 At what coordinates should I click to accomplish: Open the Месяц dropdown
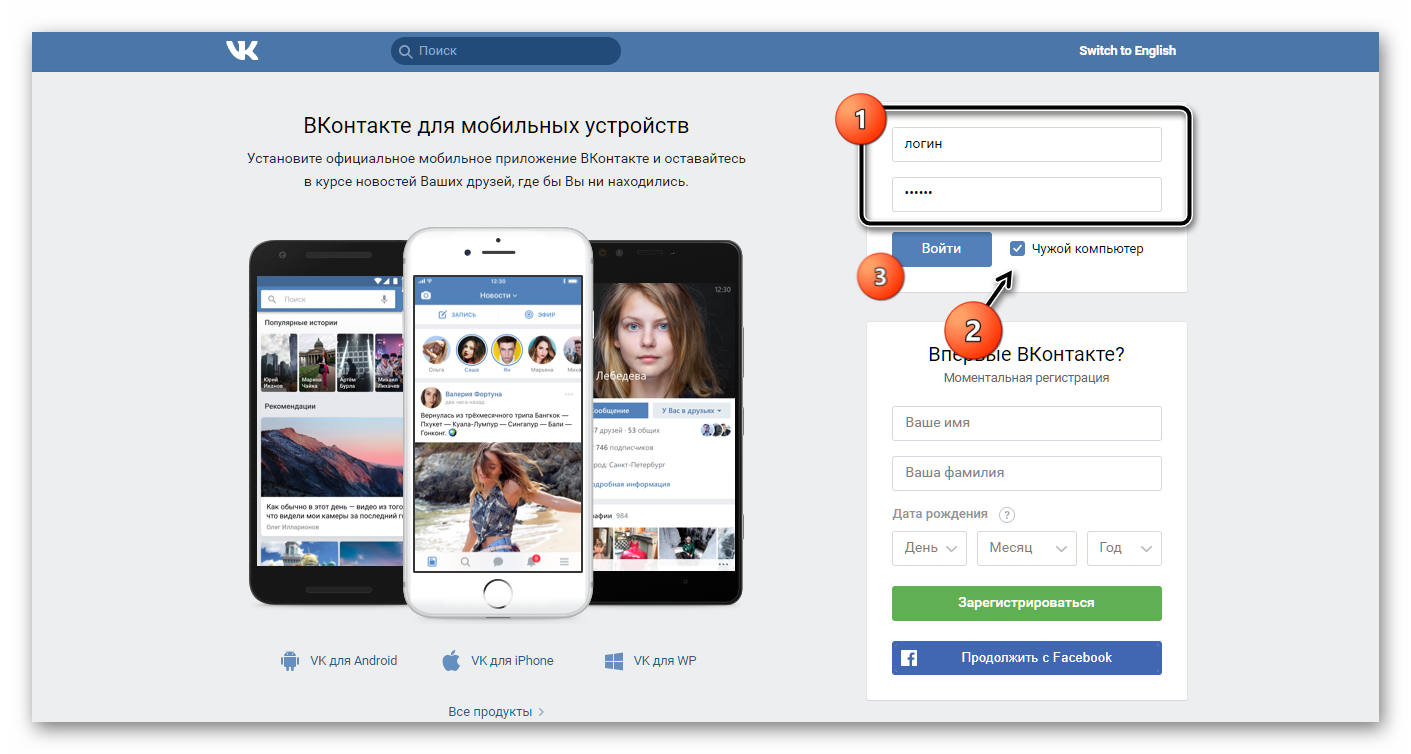point(1027,548)
